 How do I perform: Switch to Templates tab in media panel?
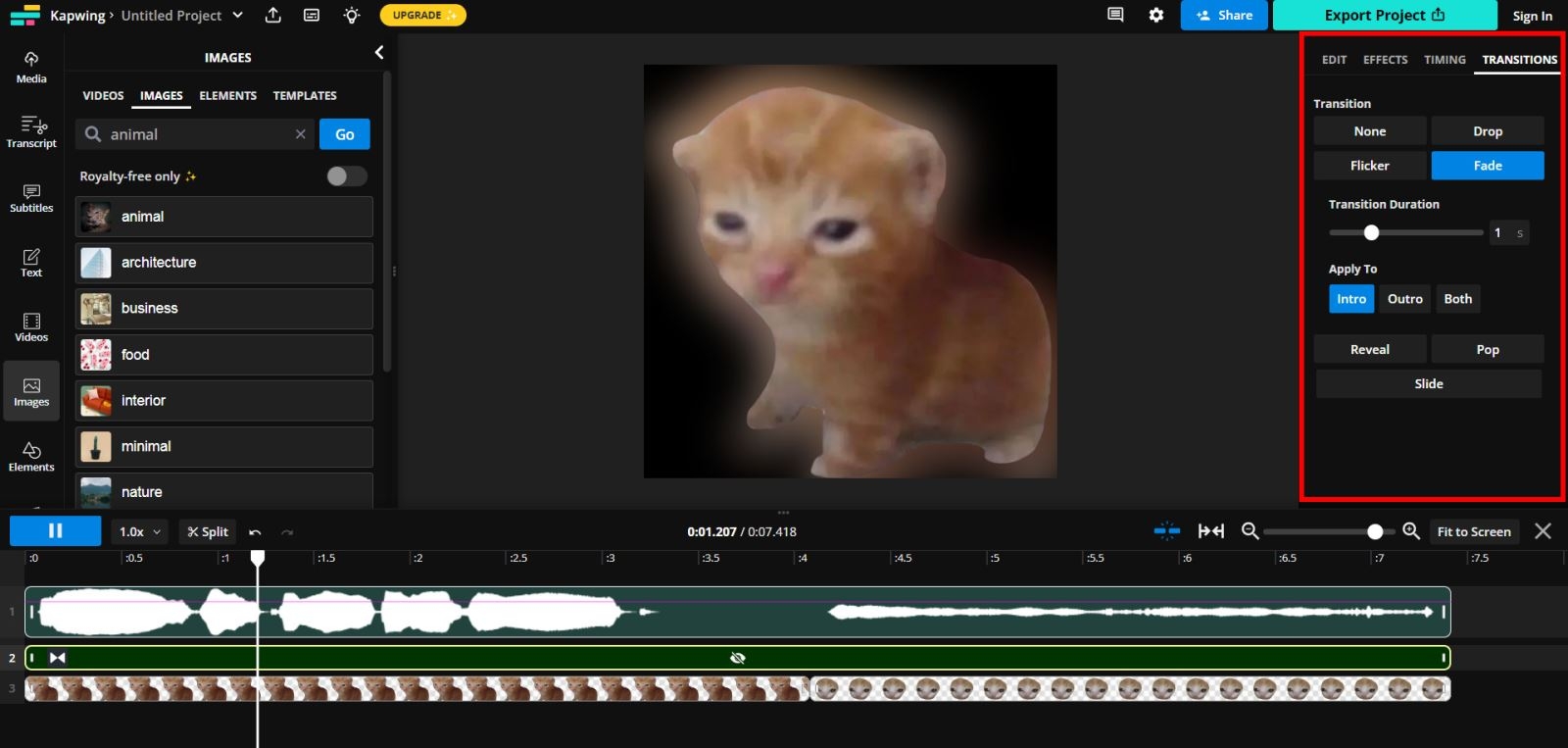(x=305, y=96)
